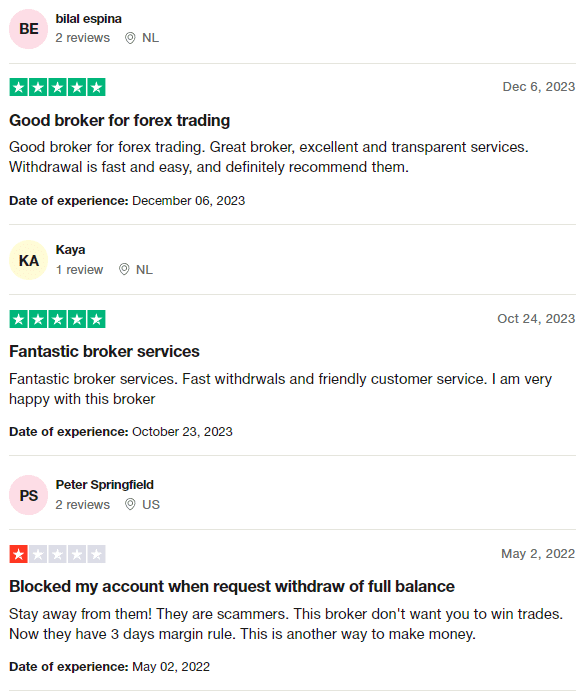Open Peter Springfield's PS avatar
Image resolution: width=584 pixels, height=696 pixels.
coord(28,495)
